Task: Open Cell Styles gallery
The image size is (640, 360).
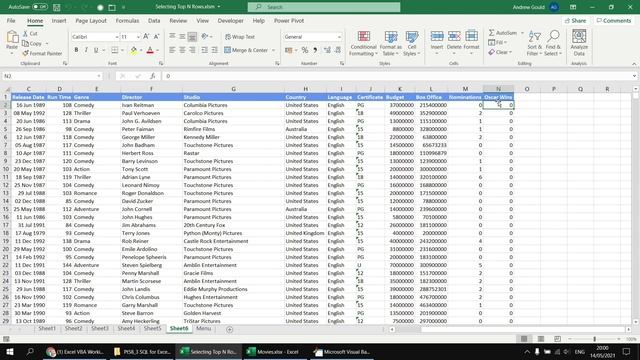Action: pyautogui.click(x=412, y=43)
